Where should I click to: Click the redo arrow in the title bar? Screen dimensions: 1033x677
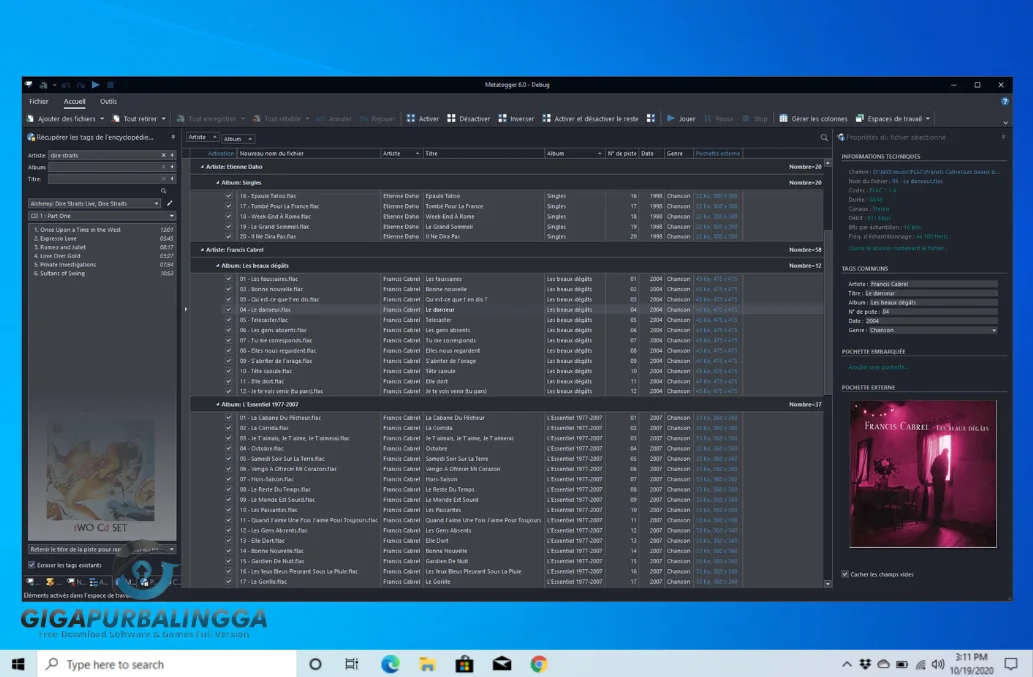[80, 85]
